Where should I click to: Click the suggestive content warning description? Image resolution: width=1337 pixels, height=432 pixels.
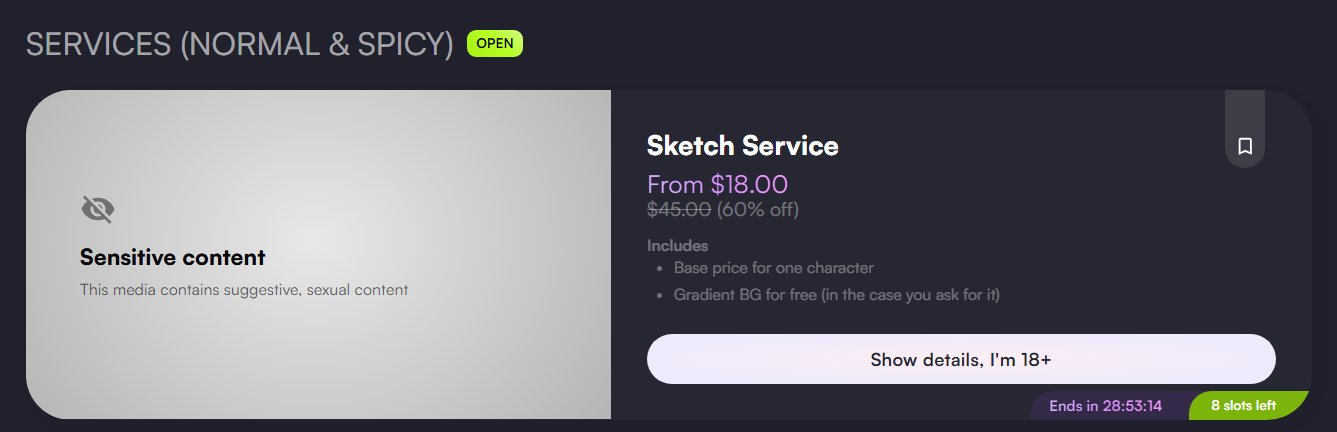244,290
